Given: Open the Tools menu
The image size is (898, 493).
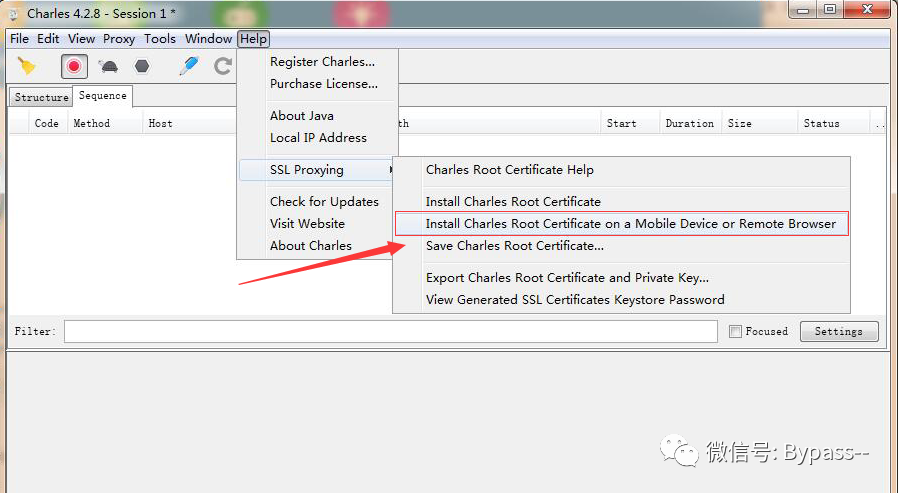Looking at the screenshot, I should tap(160, 39).
